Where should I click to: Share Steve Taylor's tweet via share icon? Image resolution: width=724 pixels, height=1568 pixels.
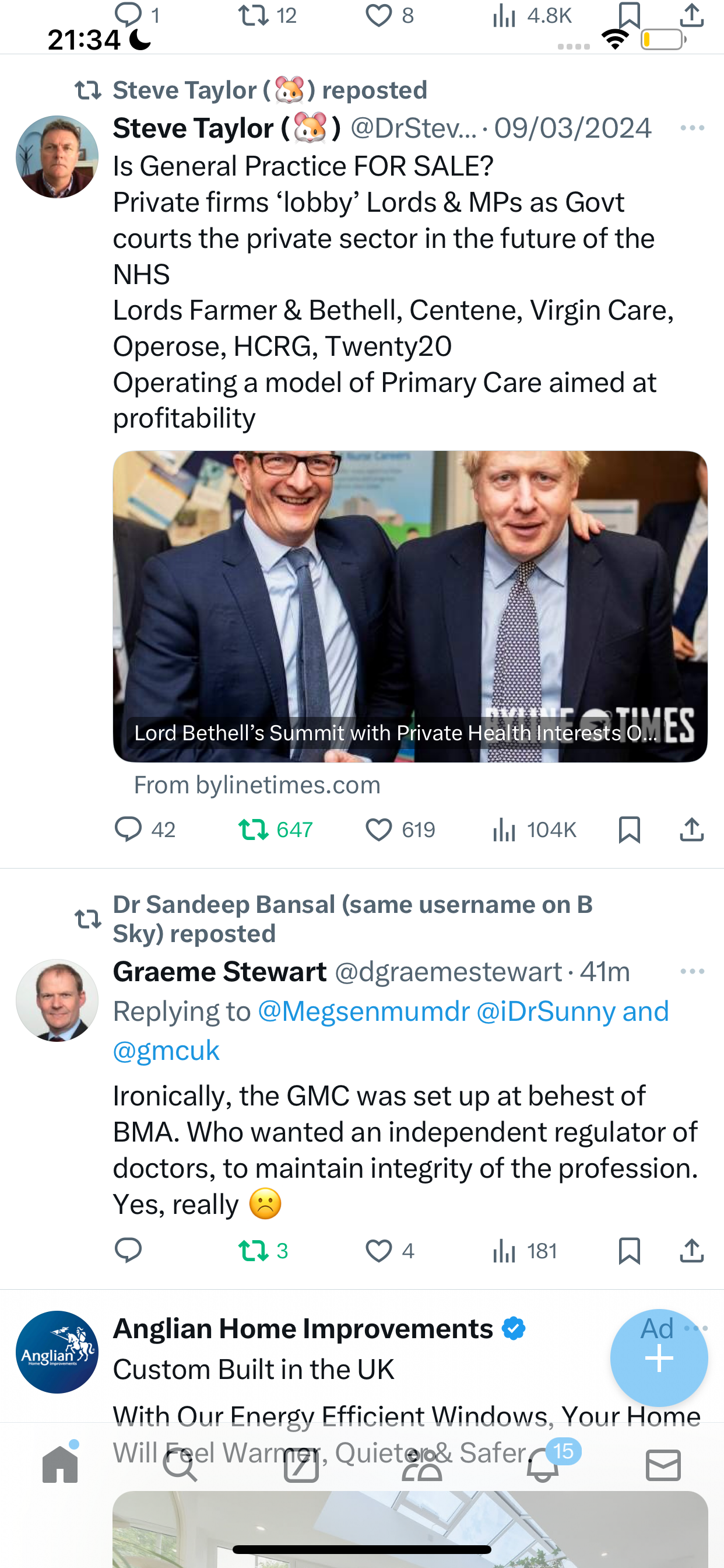[692, 829]
